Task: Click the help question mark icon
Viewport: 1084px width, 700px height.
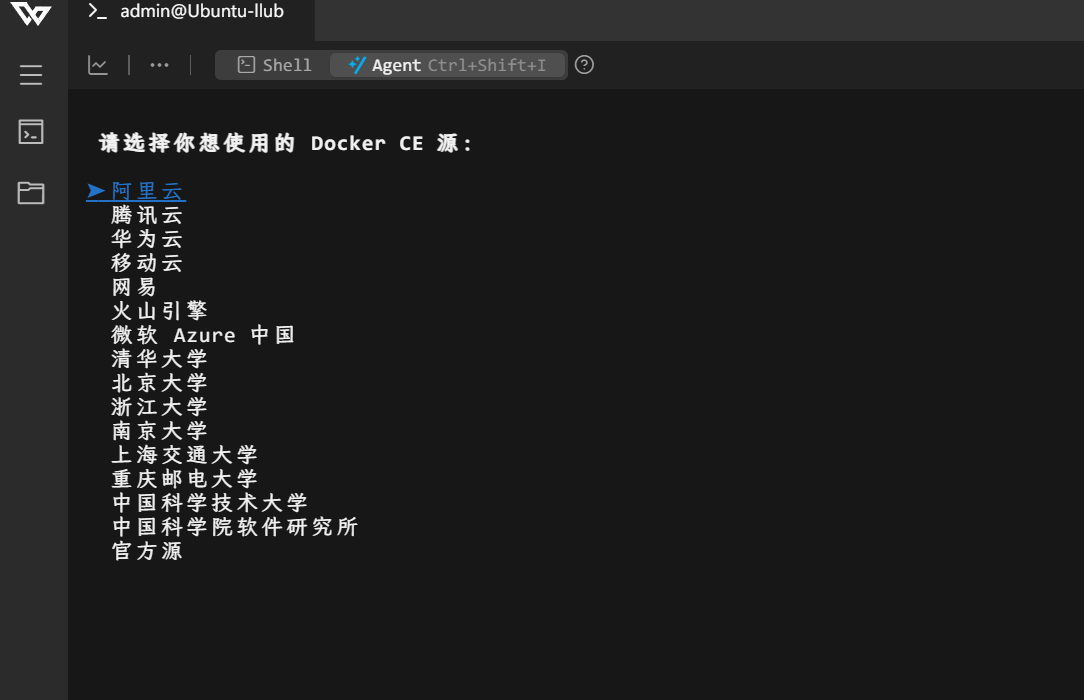Action: (x=584, y=65)
